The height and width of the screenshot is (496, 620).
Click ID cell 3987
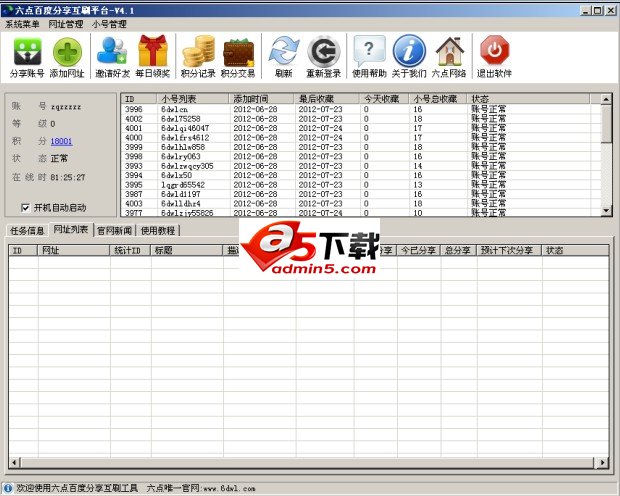[x=134, y=194]
